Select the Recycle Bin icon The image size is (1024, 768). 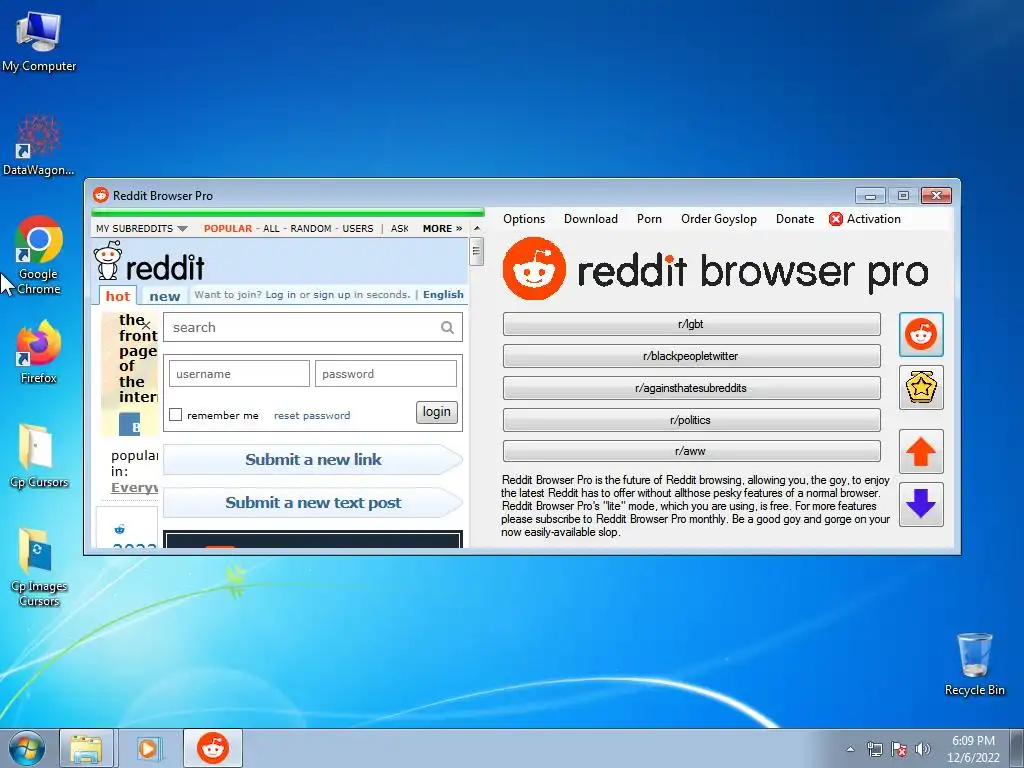pos(974,664)
